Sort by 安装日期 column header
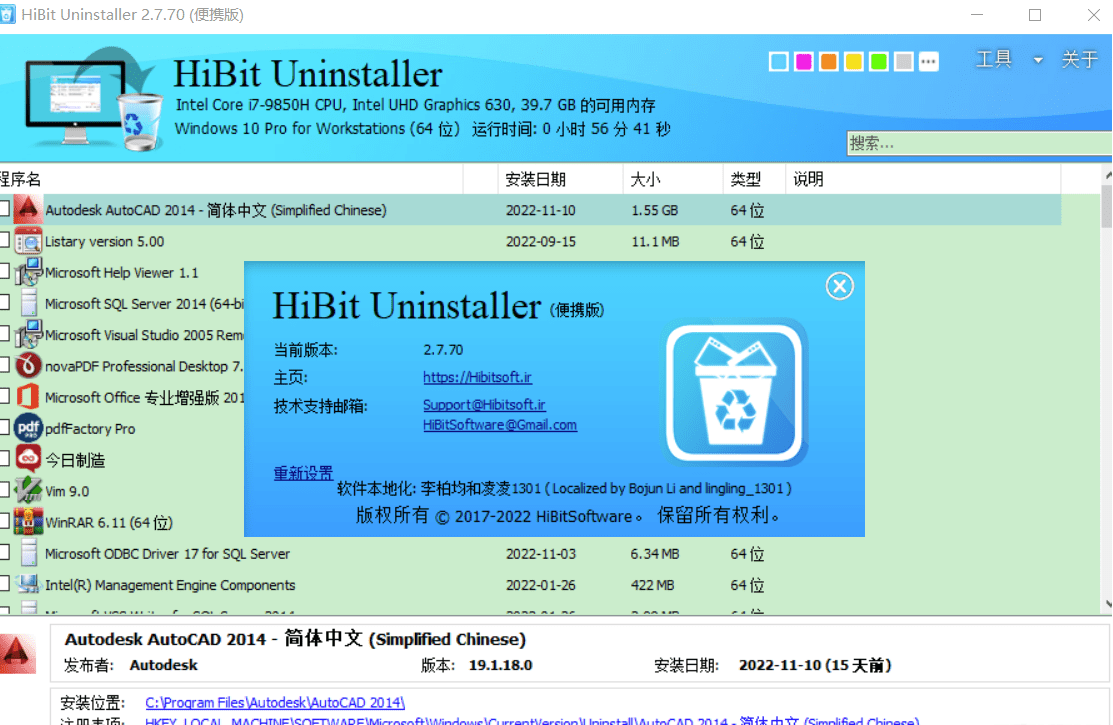This screenshot has height=725, width=1113. pos(561,179)
